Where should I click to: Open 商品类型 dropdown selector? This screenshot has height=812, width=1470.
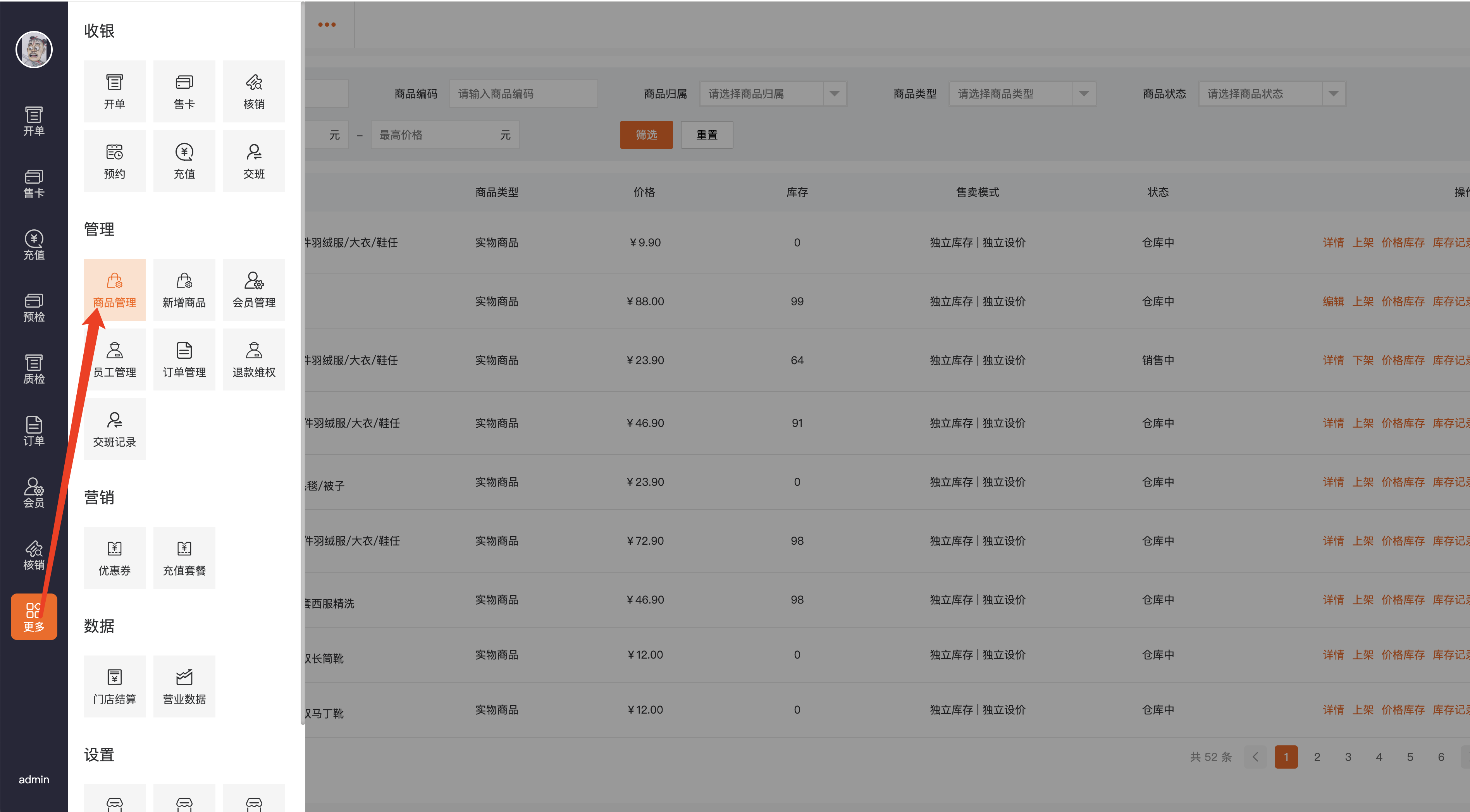point(1021,94)
